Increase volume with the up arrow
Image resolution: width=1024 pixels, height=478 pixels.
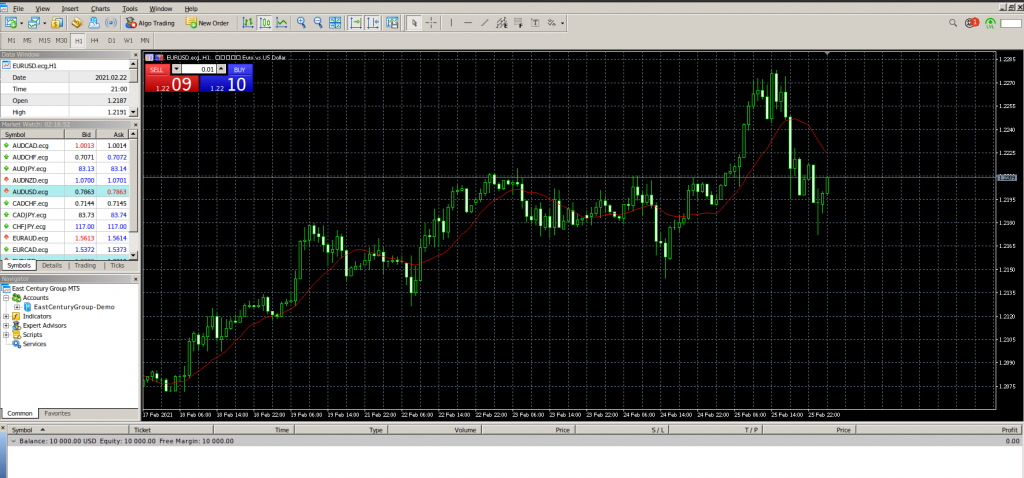[221, 69]
